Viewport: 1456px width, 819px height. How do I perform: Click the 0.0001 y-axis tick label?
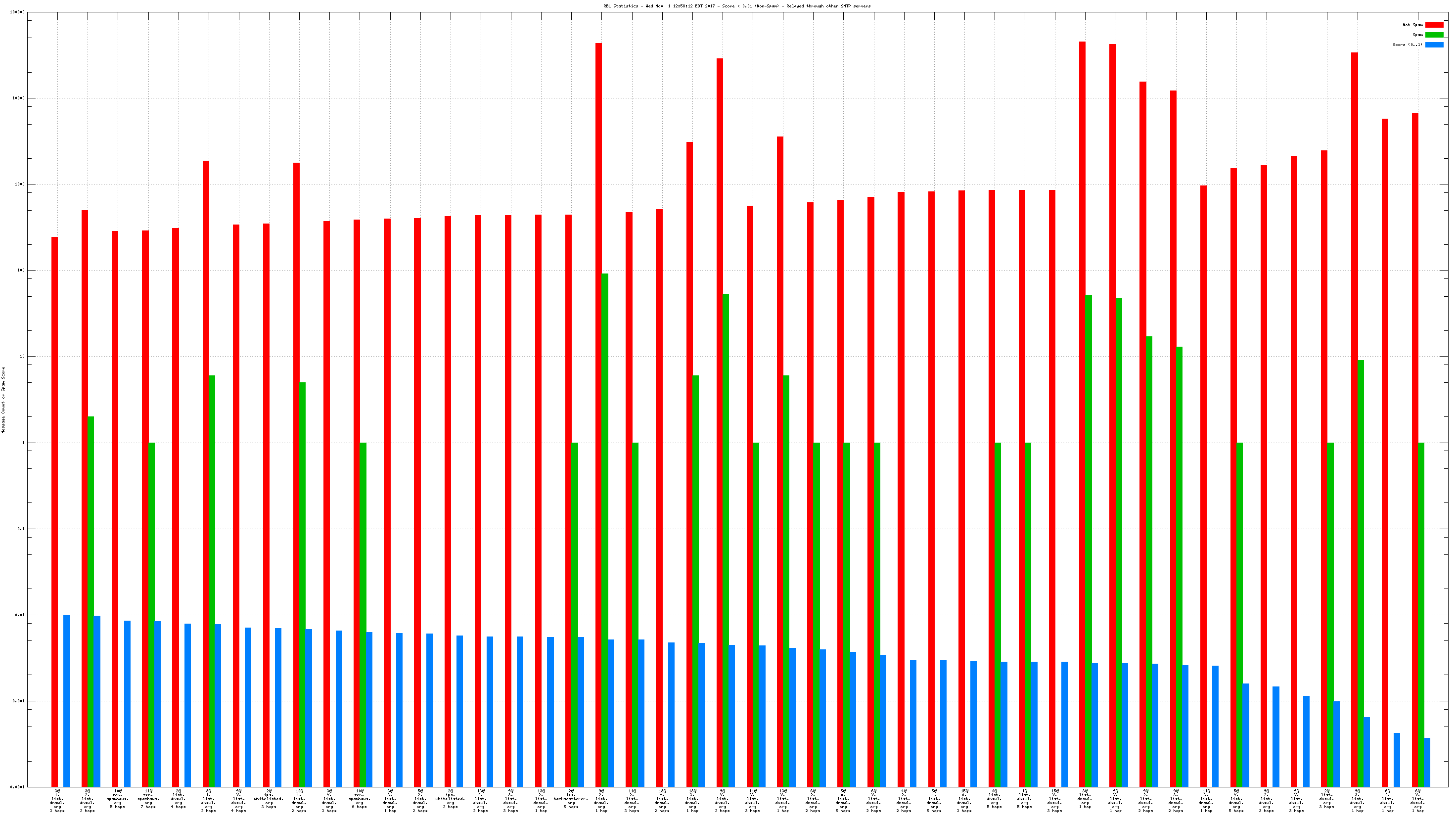click(x=17, y=787)
